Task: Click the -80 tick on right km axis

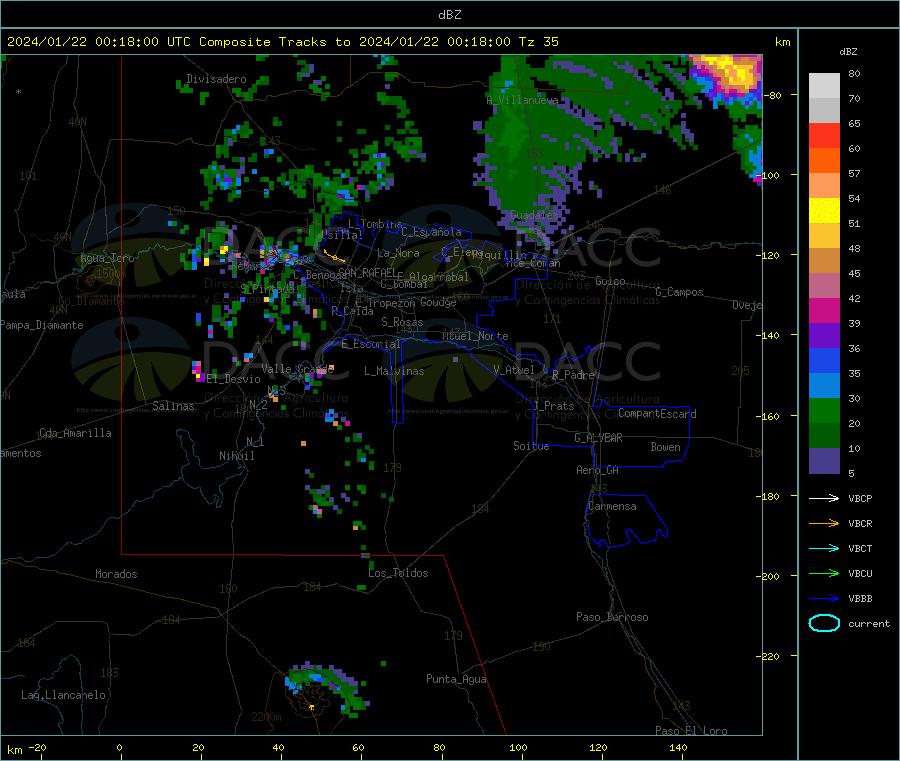Action: coord(774,95)
